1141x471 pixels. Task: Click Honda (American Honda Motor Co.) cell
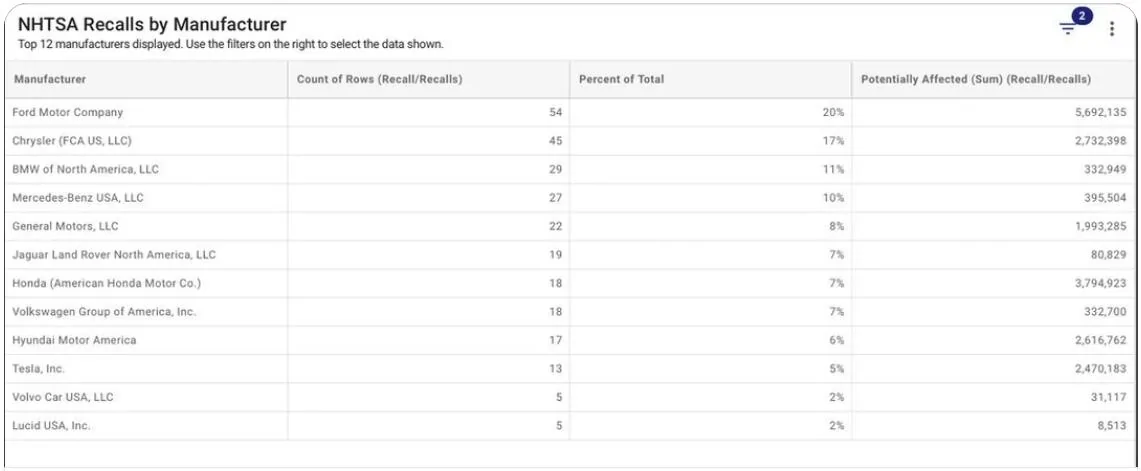[107, 283]
